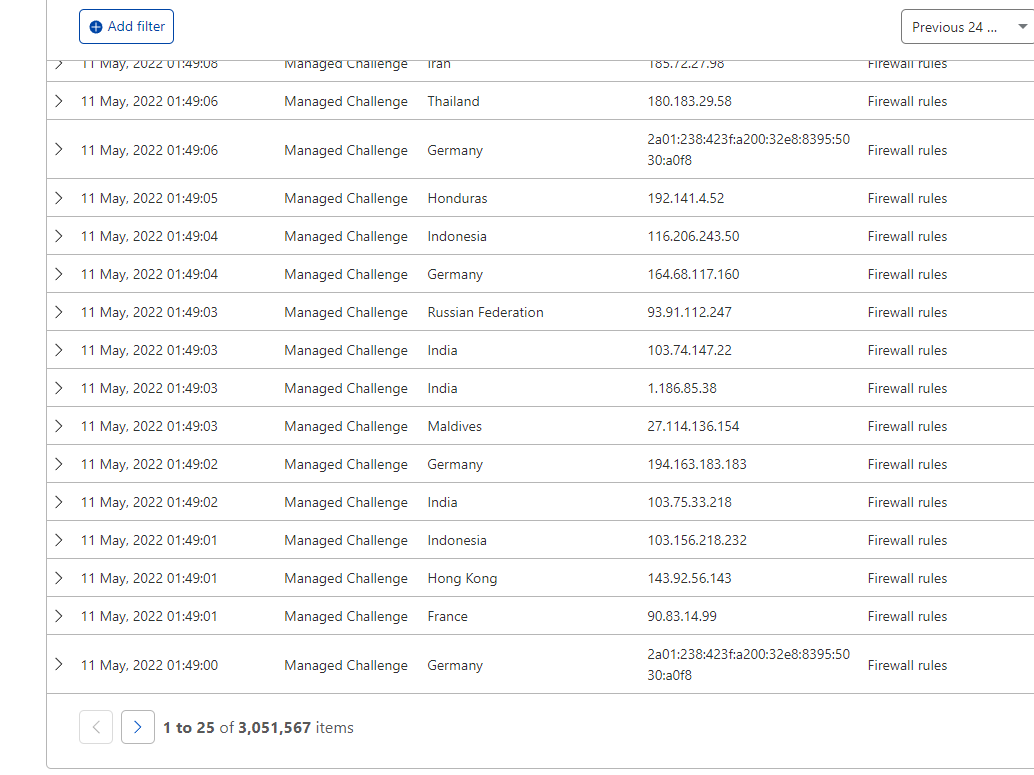Expand the Germany row timed 01:49:06
Image resolution: width=1034 pixels, height=775 pixels.
tap(59, 150)
